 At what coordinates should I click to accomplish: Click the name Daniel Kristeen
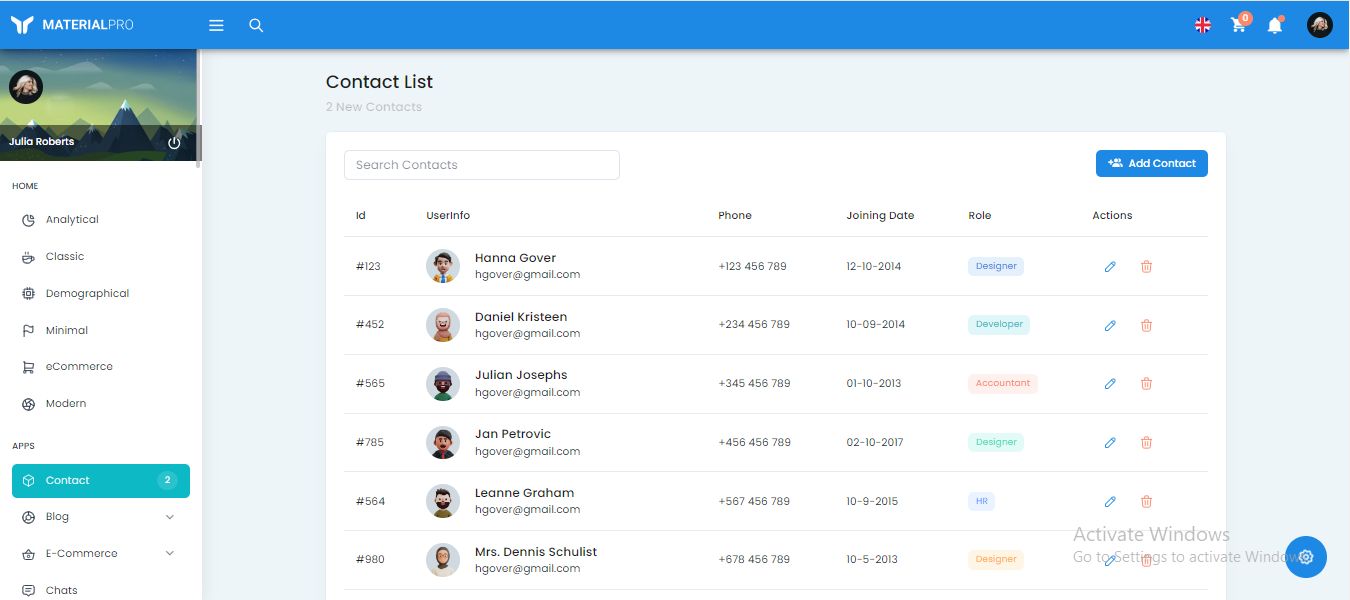[521, 317]
